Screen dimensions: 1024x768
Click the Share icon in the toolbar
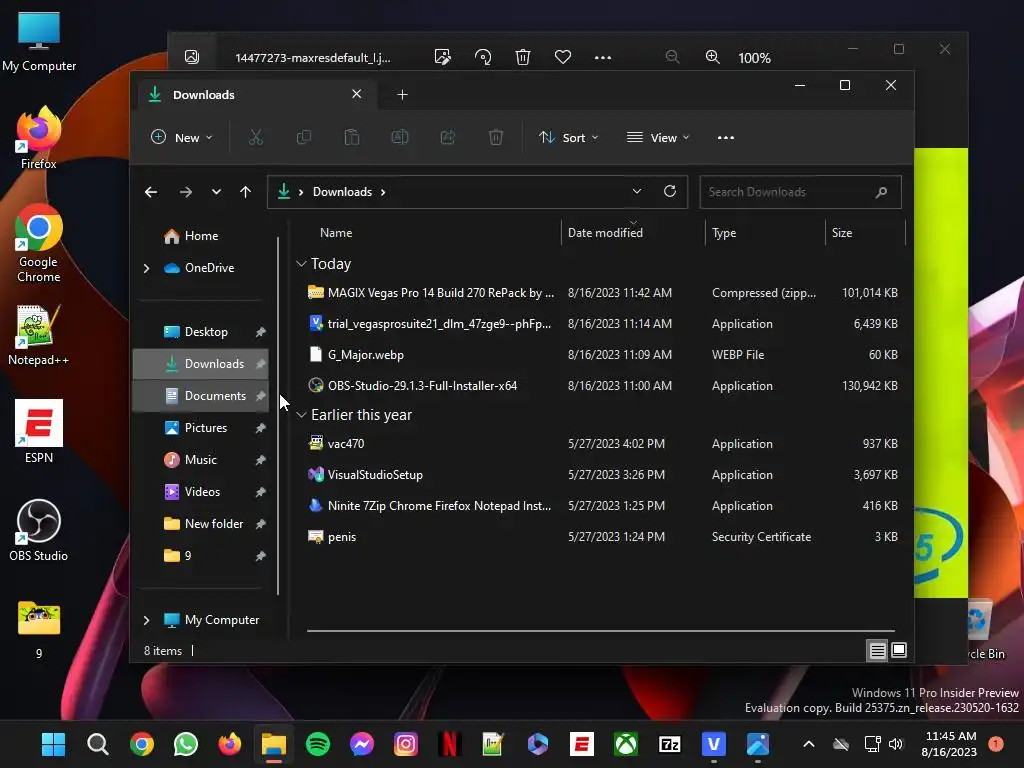[x=448, y=137]
